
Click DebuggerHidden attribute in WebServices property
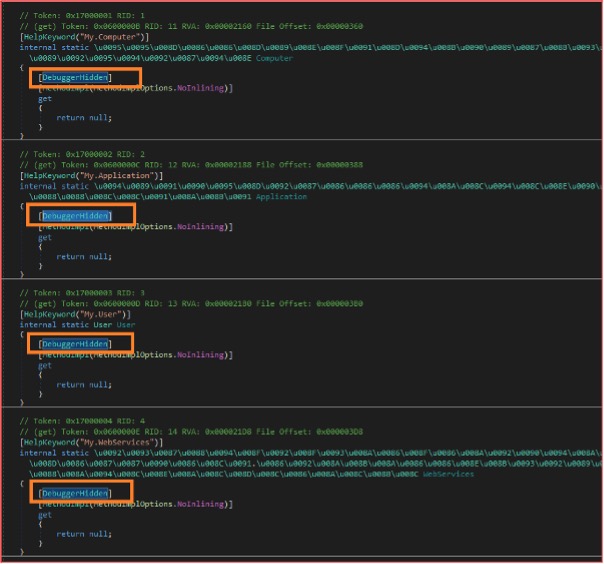pyautogui.click(x=75, y=494)
